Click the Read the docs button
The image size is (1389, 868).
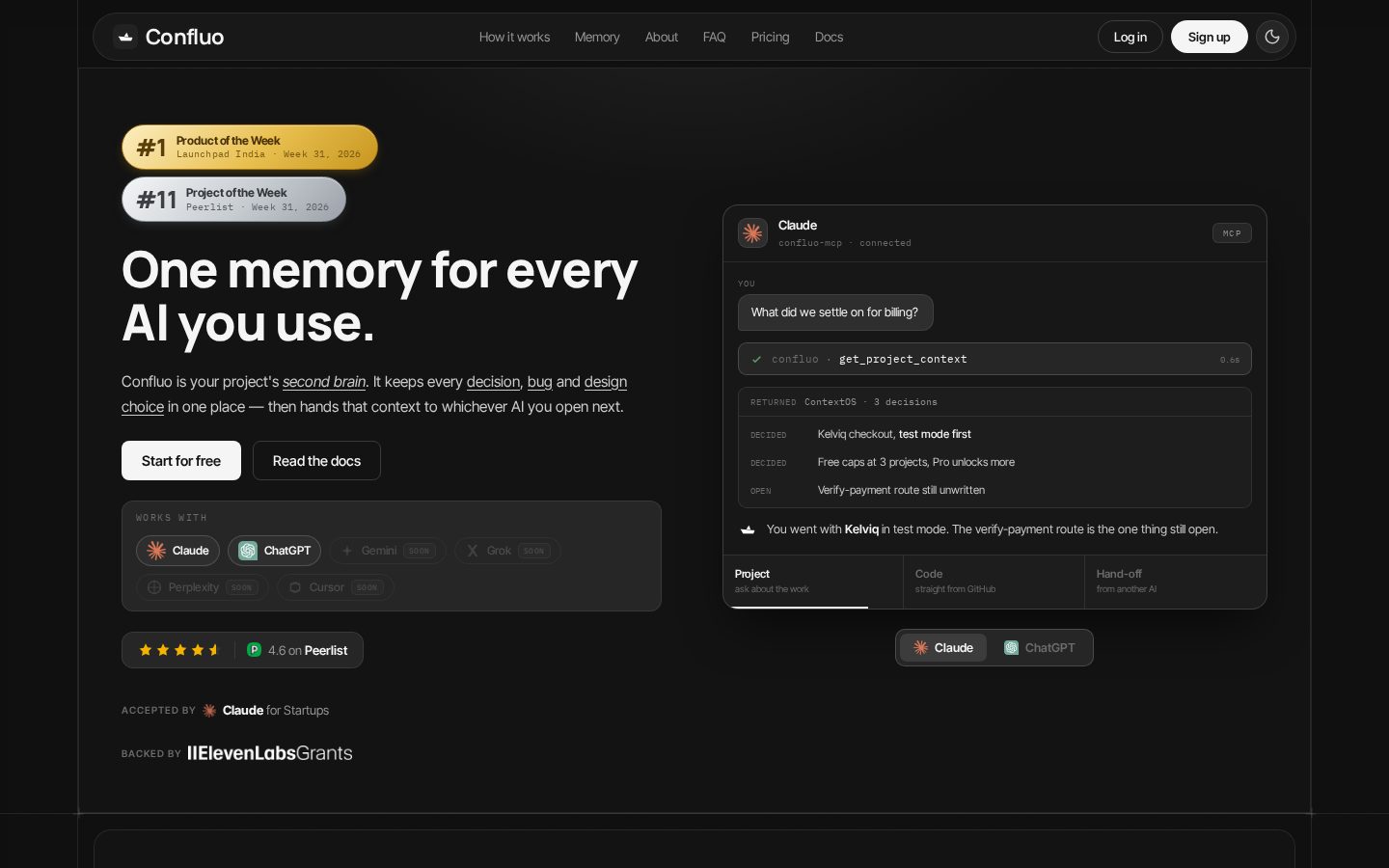(316, 460)
